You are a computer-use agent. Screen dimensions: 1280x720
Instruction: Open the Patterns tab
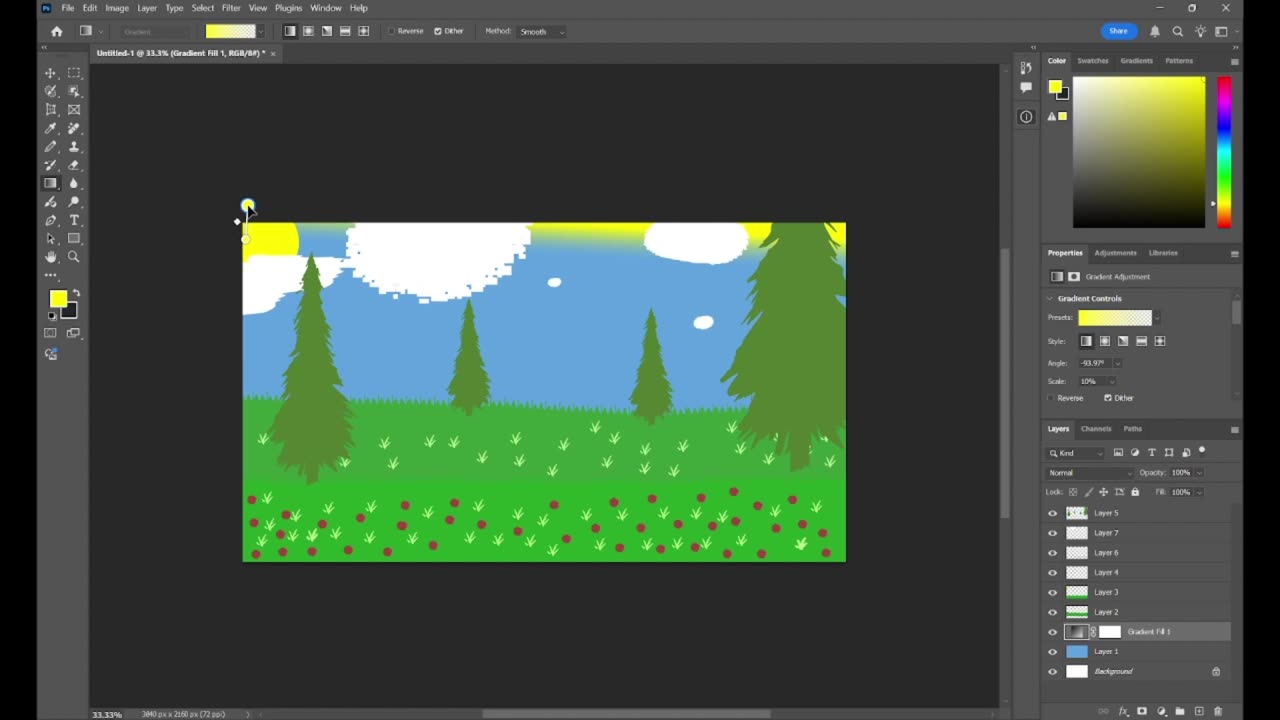pyautogui.click(x=1179, y=61)
